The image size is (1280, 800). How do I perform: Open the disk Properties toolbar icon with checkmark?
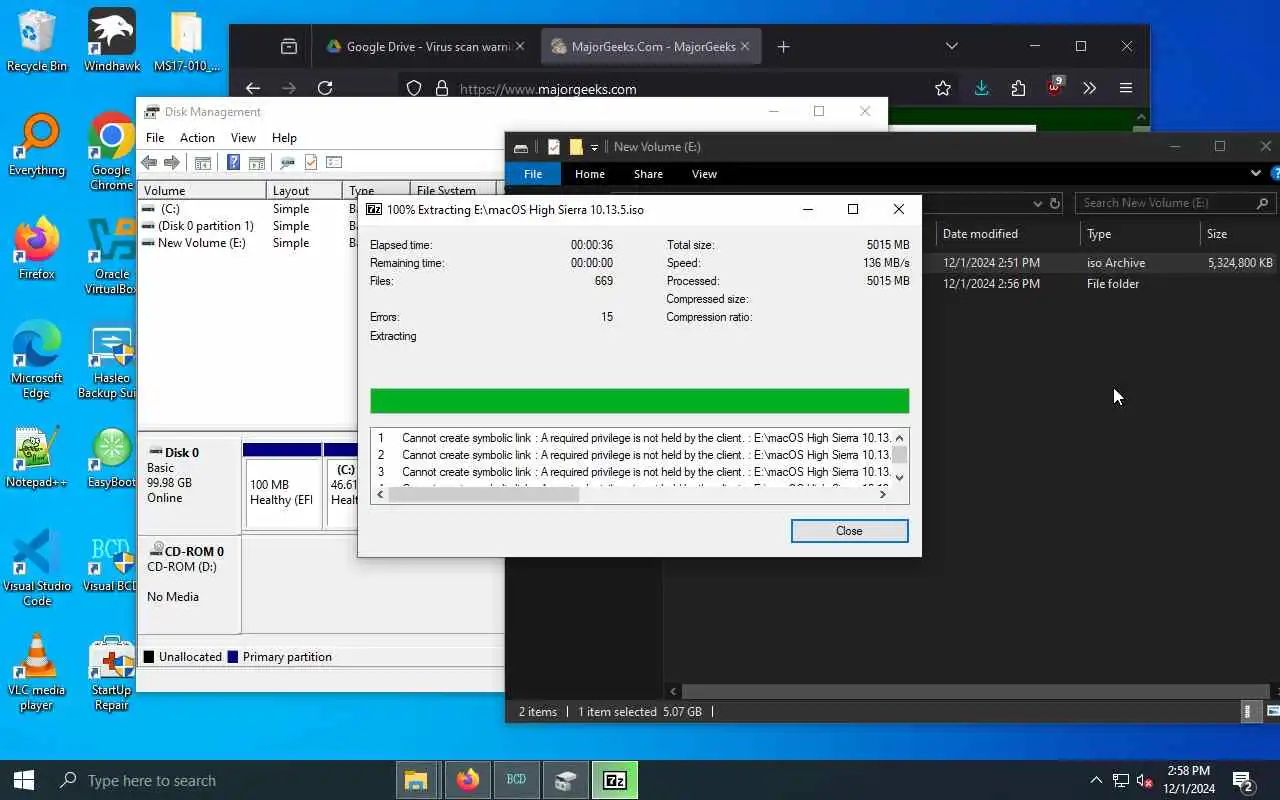(311, 163)
